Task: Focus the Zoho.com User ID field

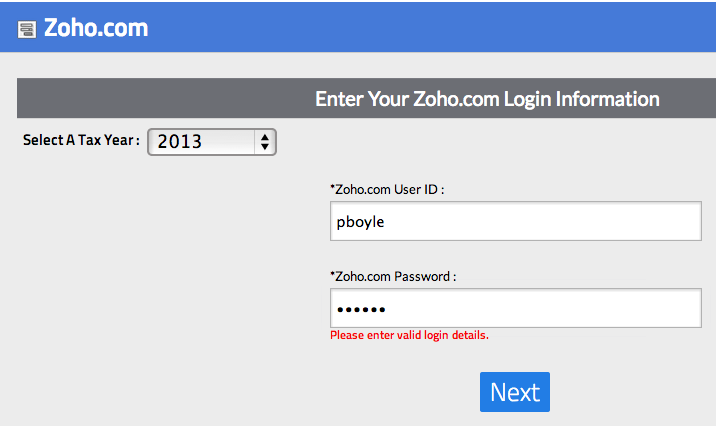Action: coord(515,222)
